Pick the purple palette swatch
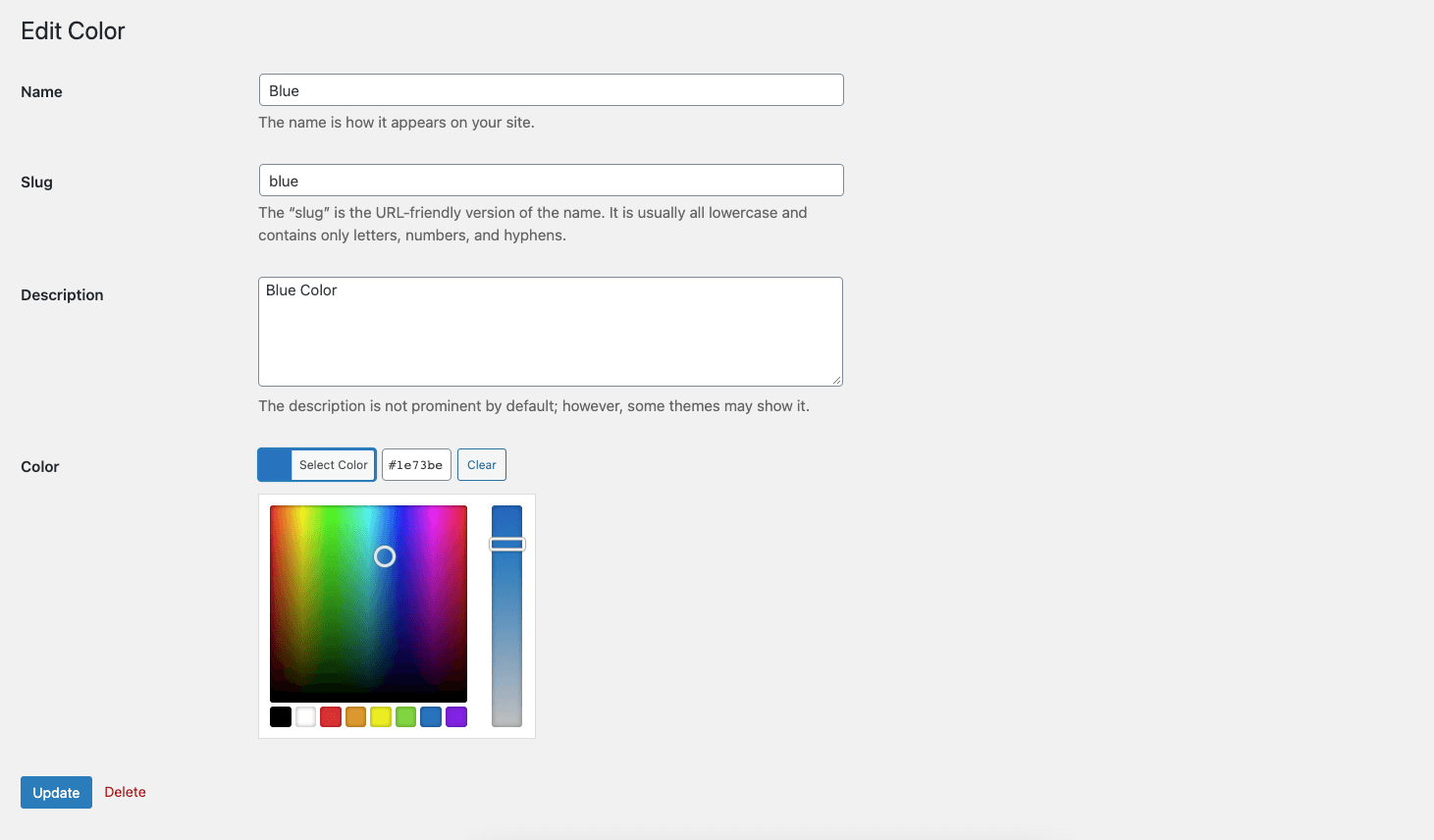This screenshot has width=1434, height=840. click(x=456, y=717)
